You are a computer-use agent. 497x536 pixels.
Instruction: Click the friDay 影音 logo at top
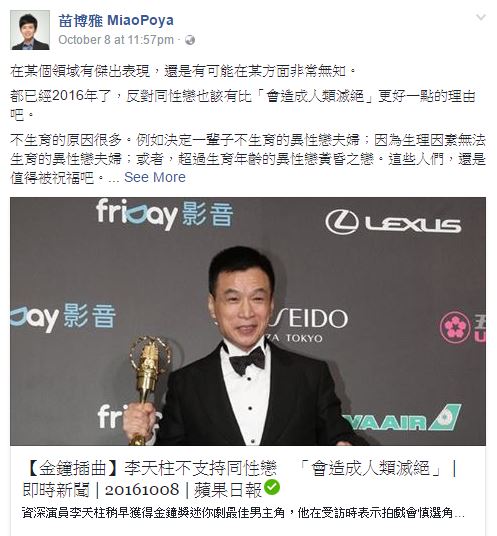click(164, 214)
